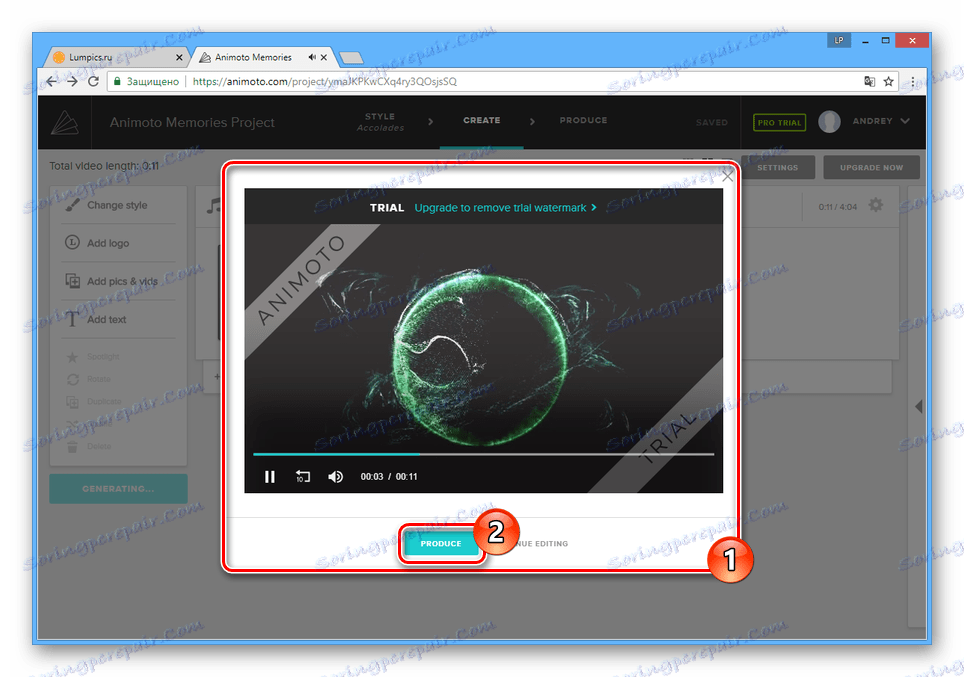This screenshot has width=964, height=677.
Task: Open the ANDREY account dropdown
Action: (x=880, y=121)
